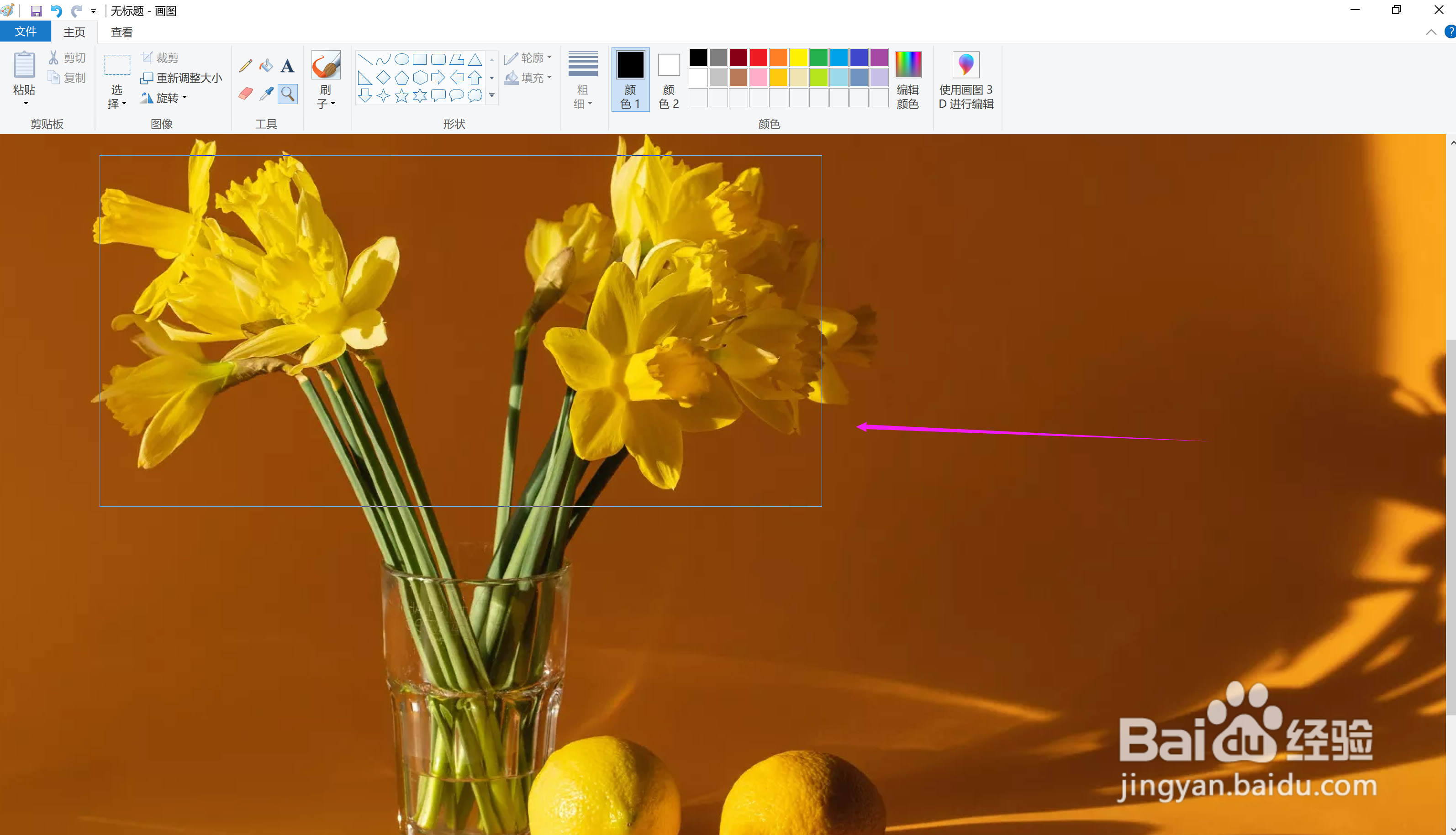Image resolution: width=1456 pixels, height=835 pixels.
Task: Click Edit with Paint 3D button
Action: coord(966,79)
